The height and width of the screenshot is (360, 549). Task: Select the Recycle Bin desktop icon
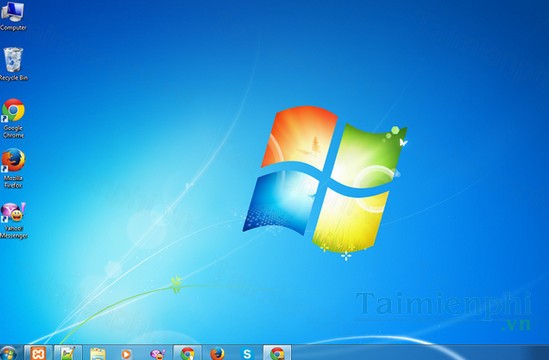click(13, 64)
